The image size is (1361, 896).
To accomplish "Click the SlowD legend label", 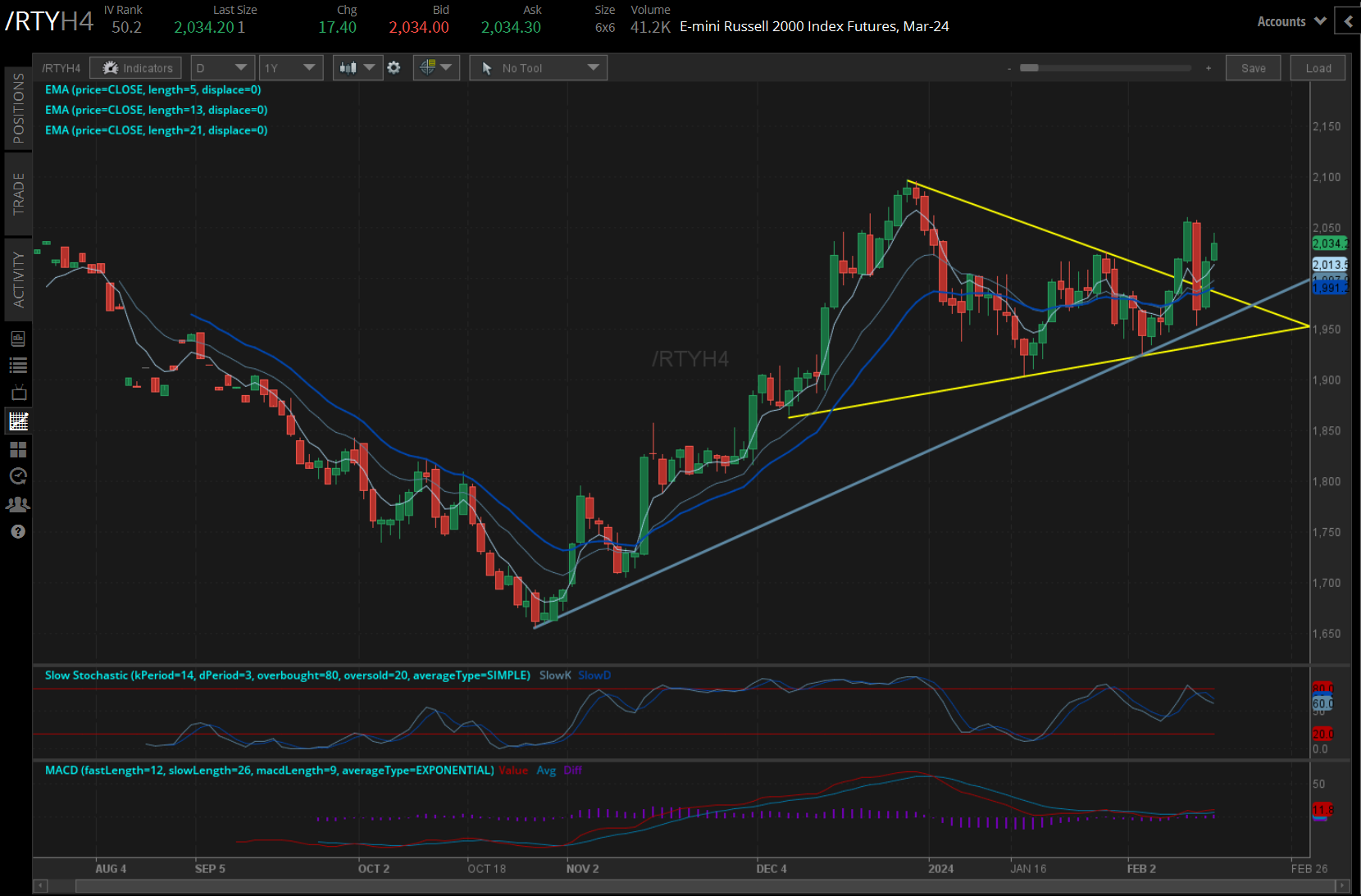I will 594,675.
